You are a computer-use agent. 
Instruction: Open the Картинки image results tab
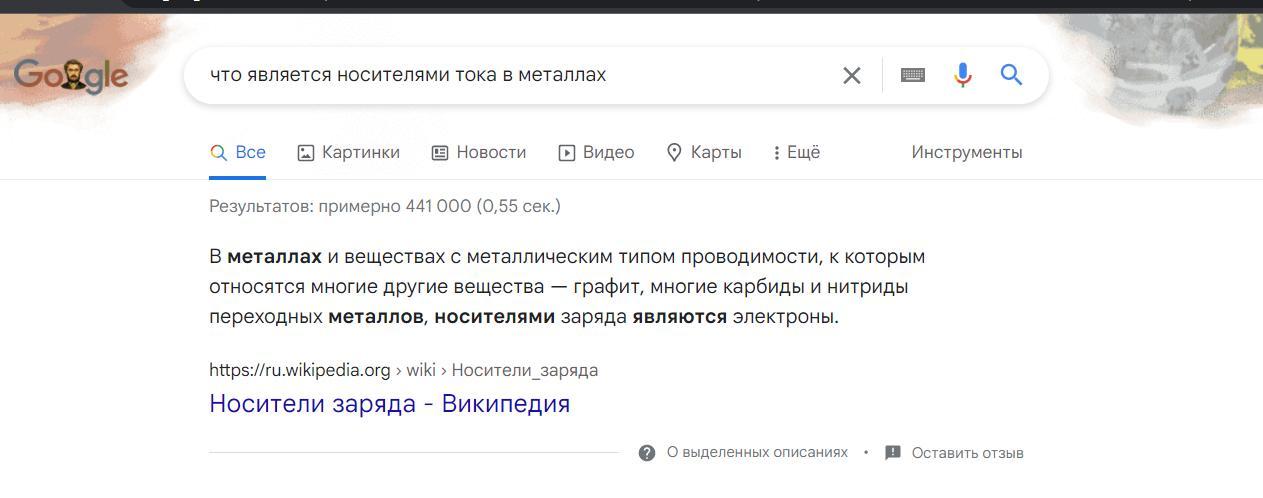348,153
